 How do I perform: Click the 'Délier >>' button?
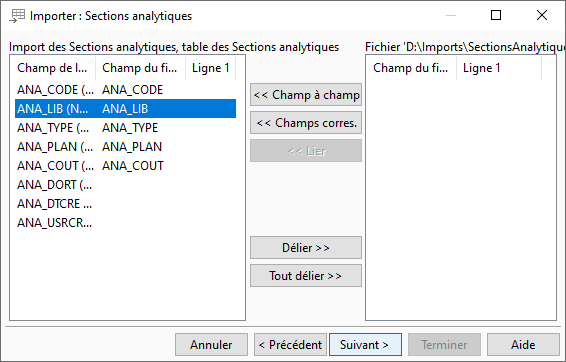(306, 248)
